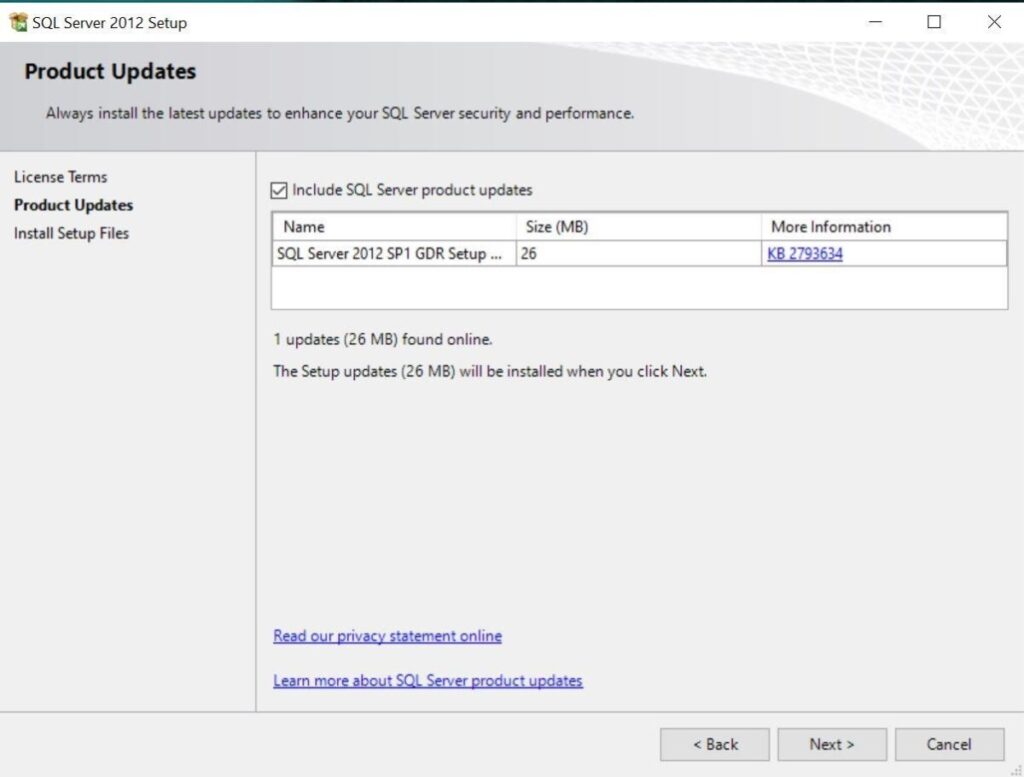Toggle Include SQL Server product updates checkbox
Image resolution: width=1024 pixels, height=777 pixels.
pyautogui.click(x=280, y=190)
